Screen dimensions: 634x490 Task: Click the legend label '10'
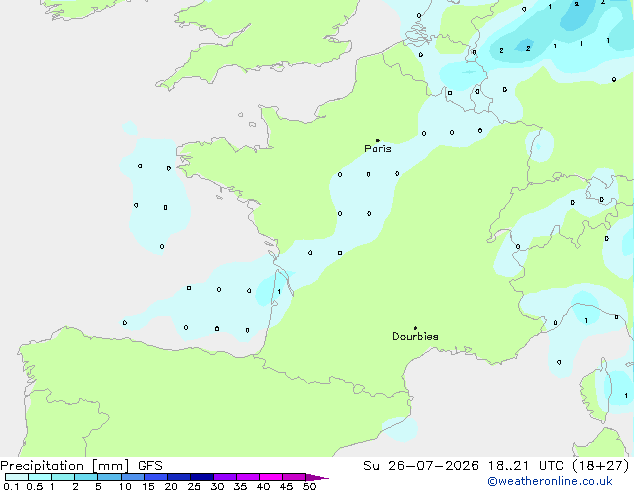click(x=125, y=486)
